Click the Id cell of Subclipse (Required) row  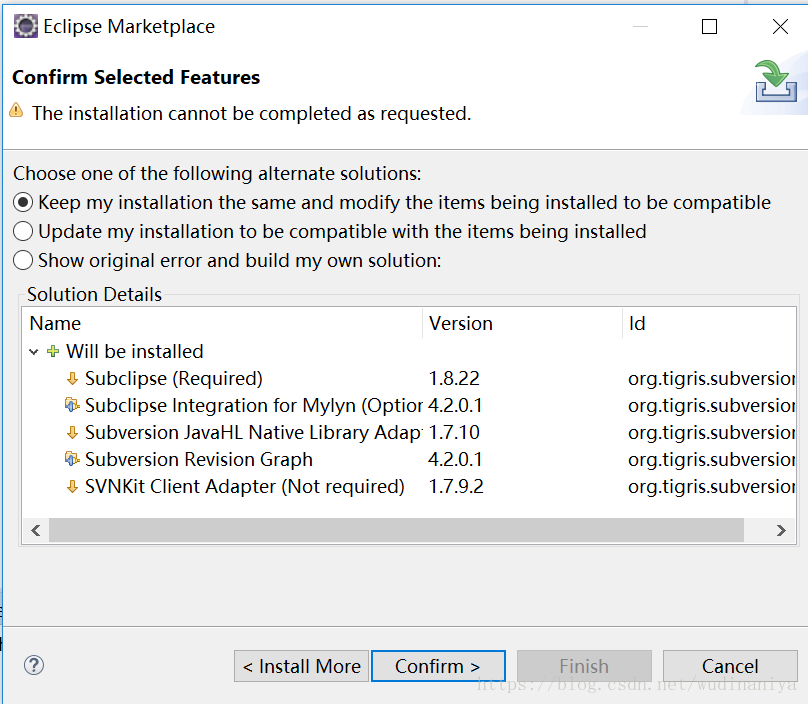(711, 379)
